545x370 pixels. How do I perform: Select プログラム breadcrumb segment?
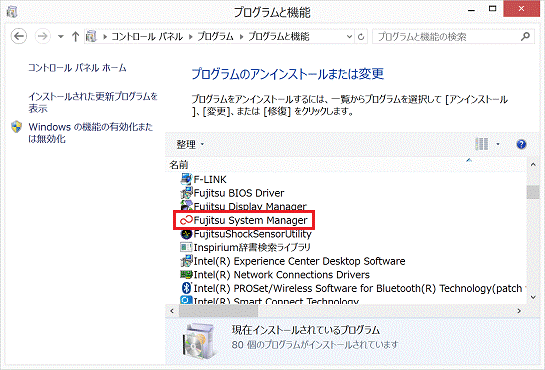(x=215, y=36)
